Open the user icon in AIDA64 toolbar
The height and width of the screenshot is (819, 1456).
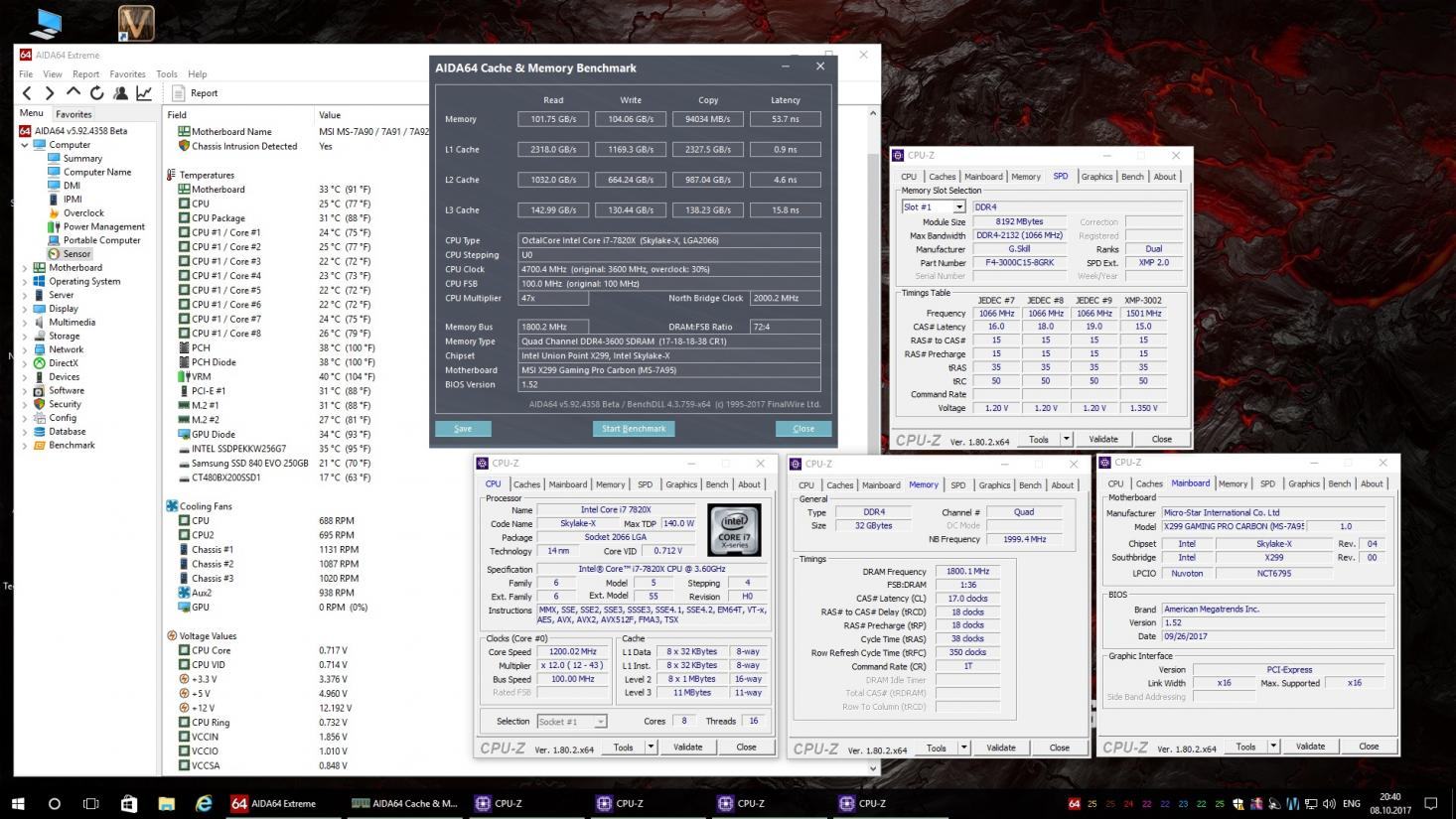(x=120, y=93)
